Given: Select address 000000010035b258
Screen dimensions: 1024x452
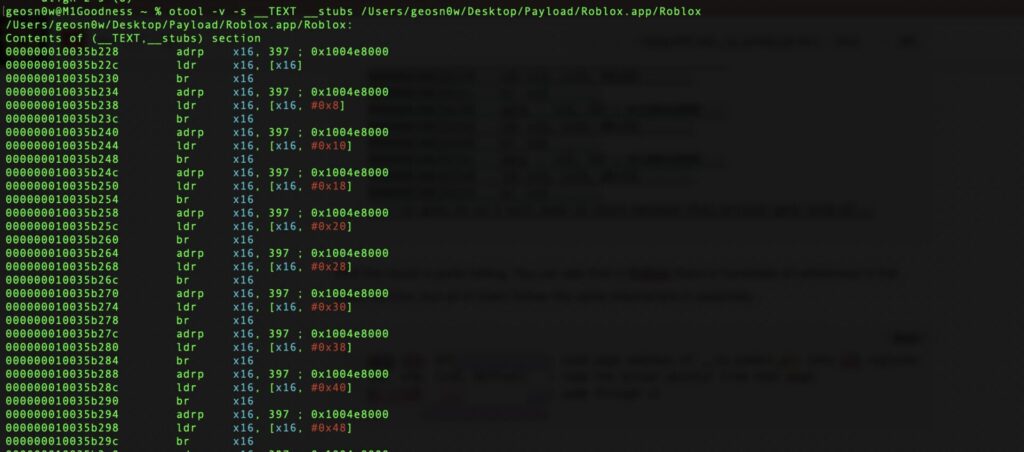Looking at the screenshot, I should [x=63, y=213].
